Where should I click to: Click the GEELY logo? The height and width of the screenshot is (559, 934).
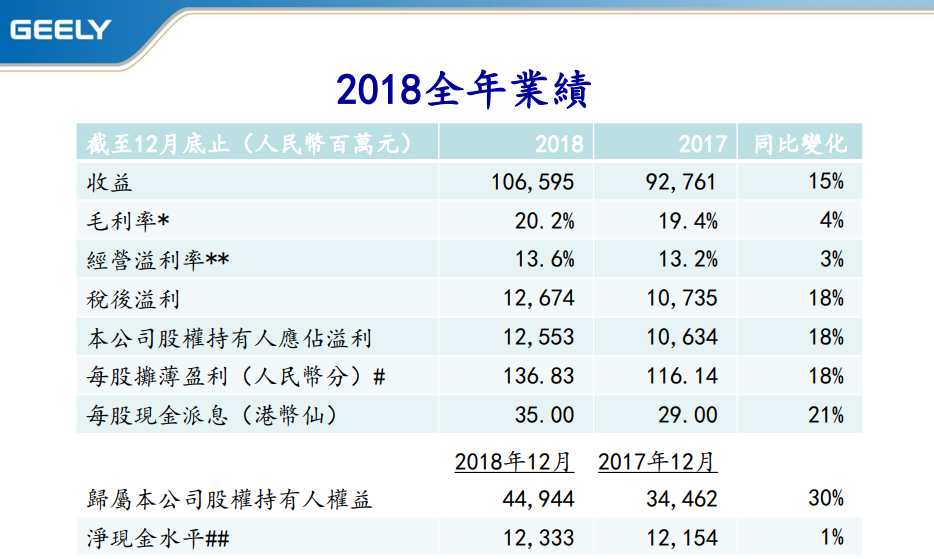(x=60, y=29)
